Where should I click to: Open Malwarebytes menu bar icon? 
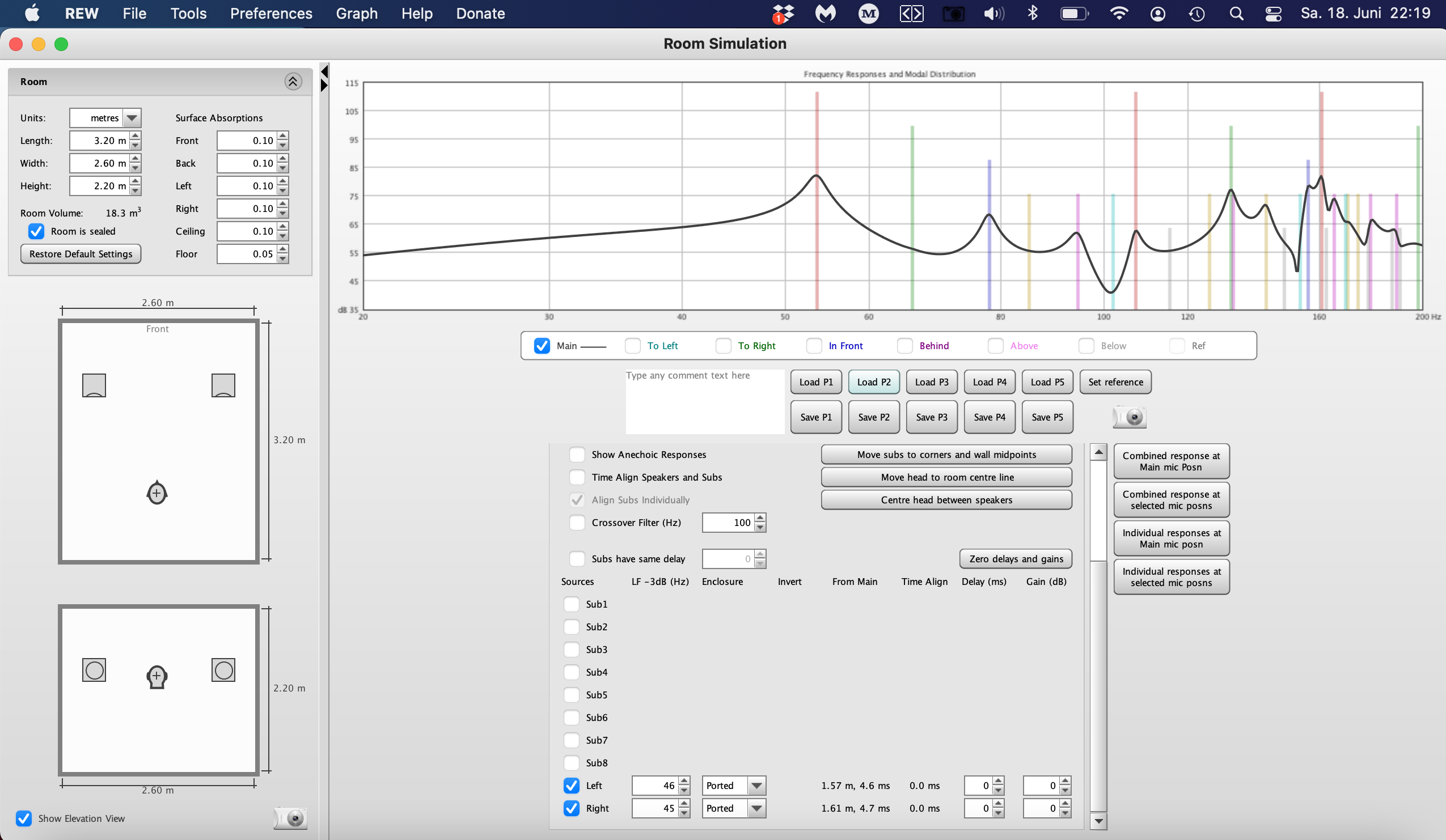pyautogui.click(x=825, y=14)
